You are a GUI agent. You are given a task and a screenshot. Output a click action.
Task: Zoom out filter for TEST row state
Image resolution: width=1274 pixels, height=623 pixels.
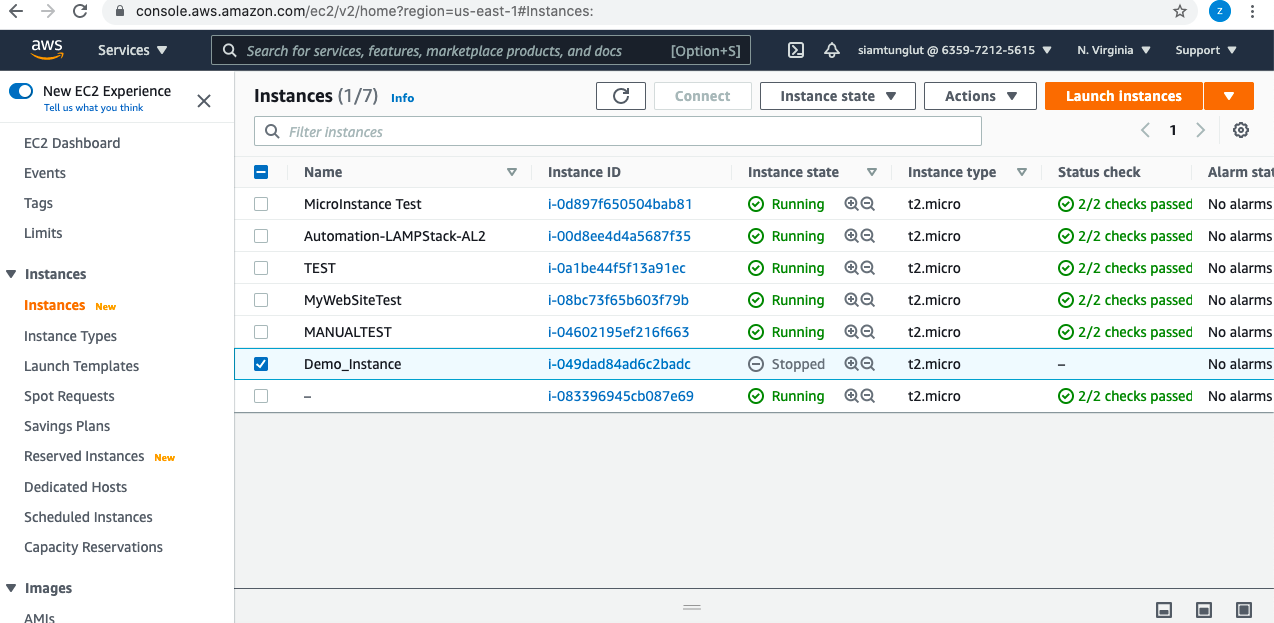(868, 268)
